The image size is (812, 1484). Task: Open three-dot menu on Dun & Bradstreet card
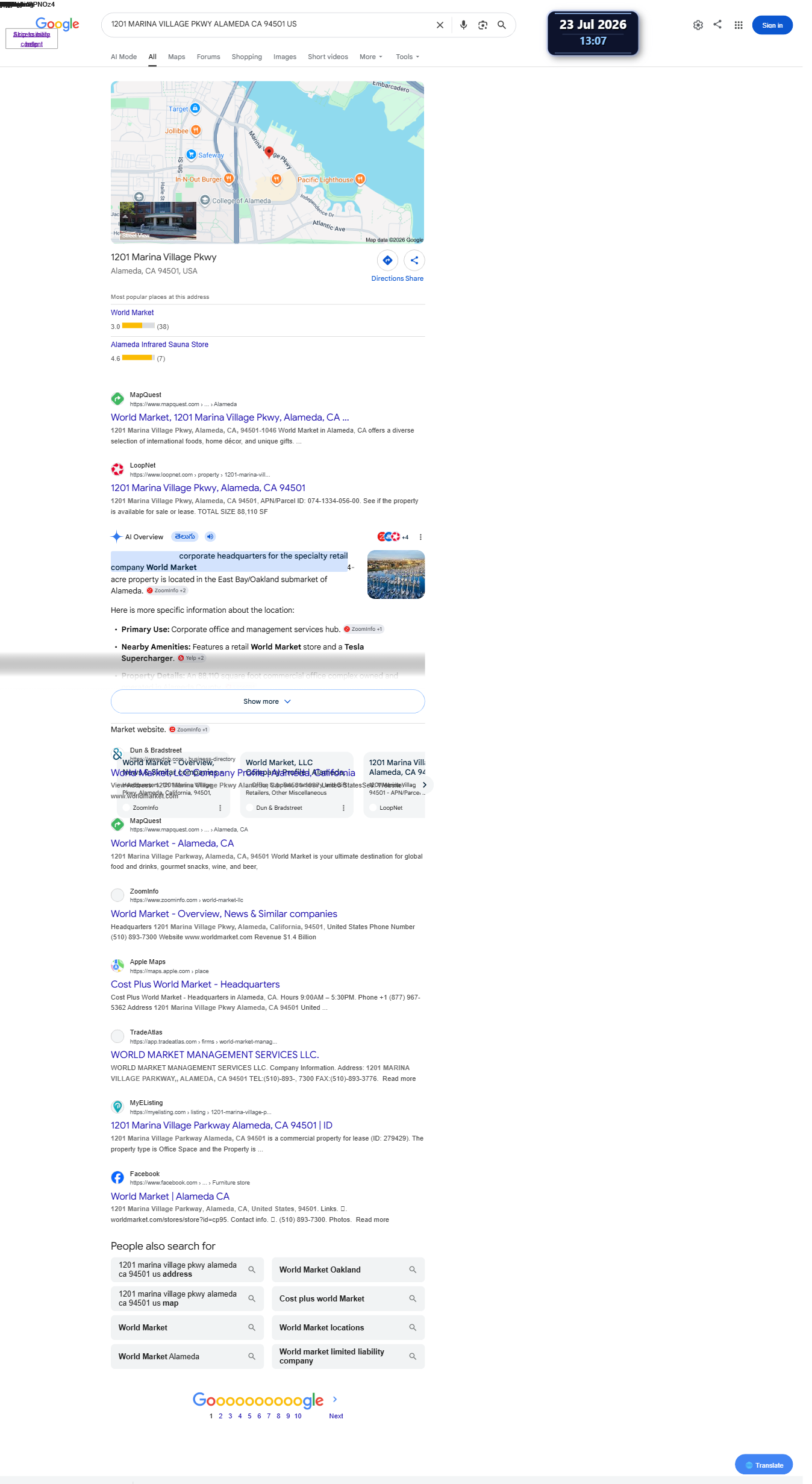(343, 808)
